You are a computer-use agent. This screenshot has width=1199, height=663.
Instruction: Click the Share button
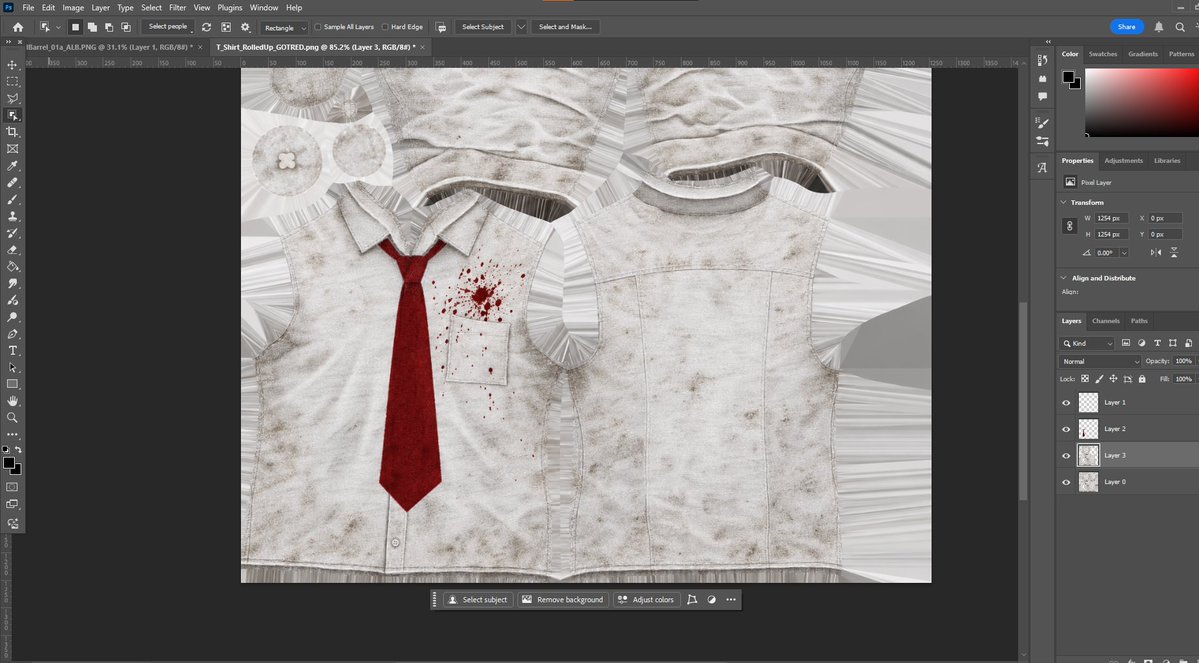click(1126, 27)
